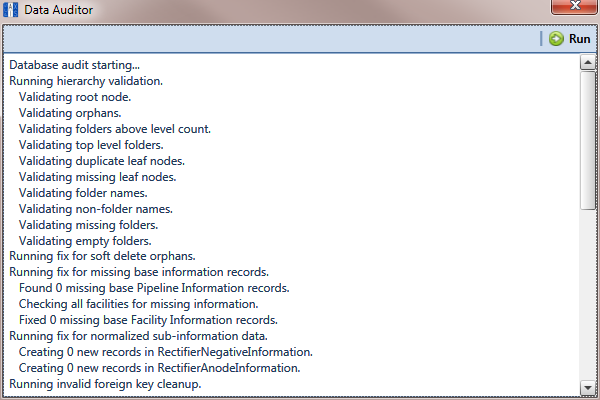The height and width of the screenshot is (400, 600).
Task: Click 'Running fix for missing base information records.'
Action: tap(139, 272)
